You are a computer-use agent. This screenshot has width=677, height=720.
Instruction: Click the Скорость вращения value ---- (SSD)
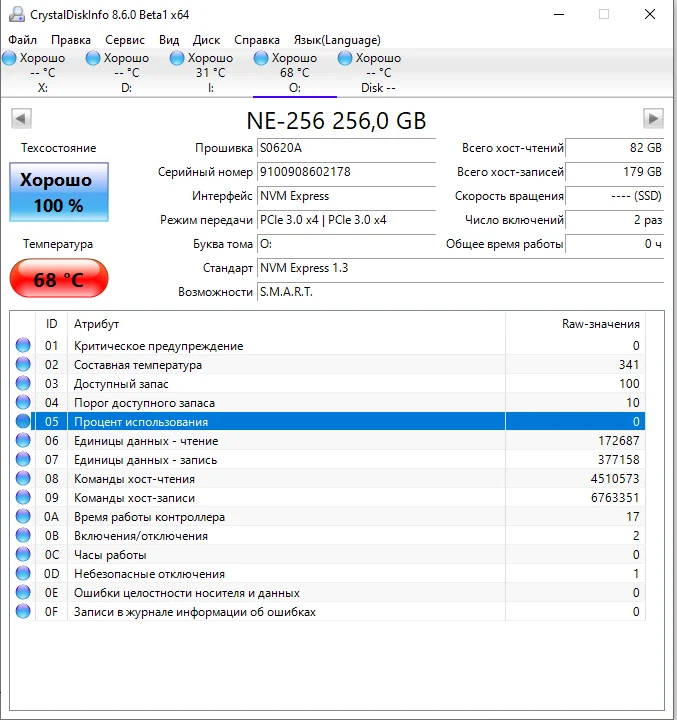tap(615, 196)
